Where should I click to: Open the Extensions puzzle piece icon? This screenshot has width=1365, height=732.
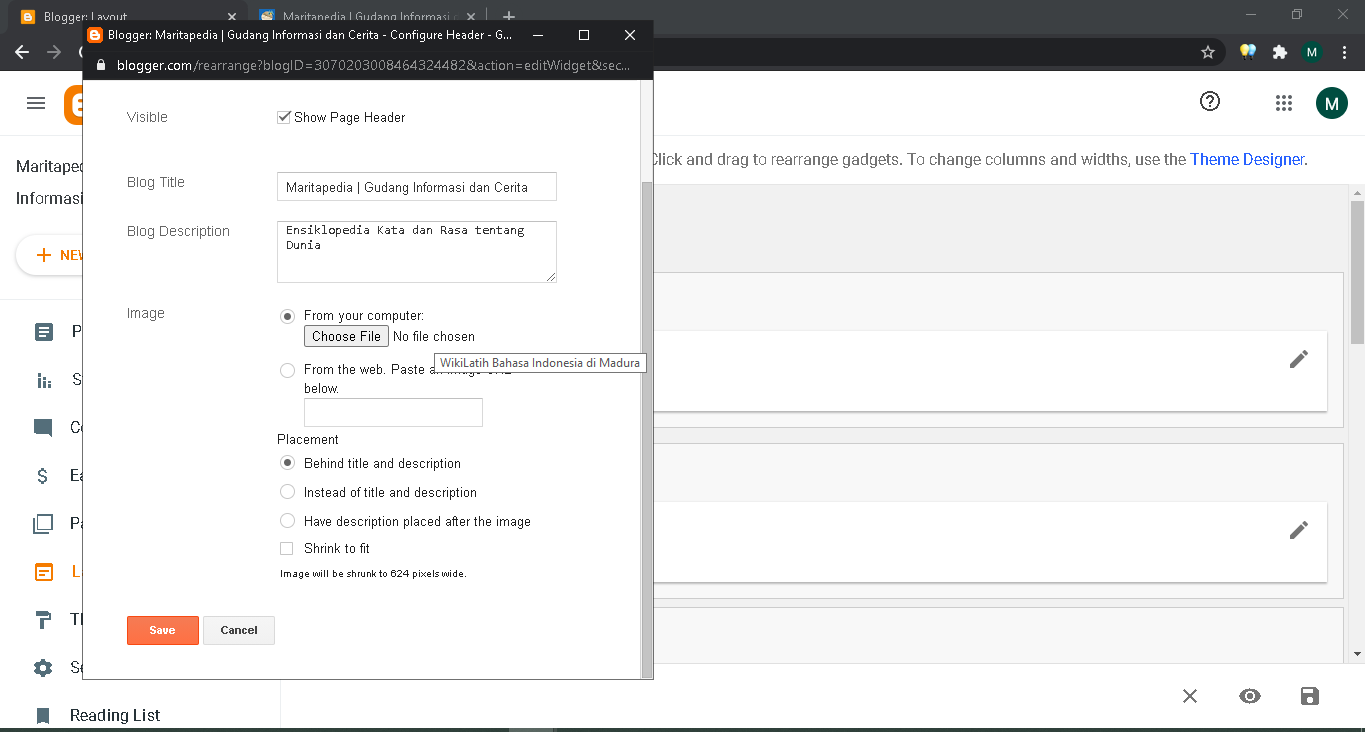click(1280, 52)
